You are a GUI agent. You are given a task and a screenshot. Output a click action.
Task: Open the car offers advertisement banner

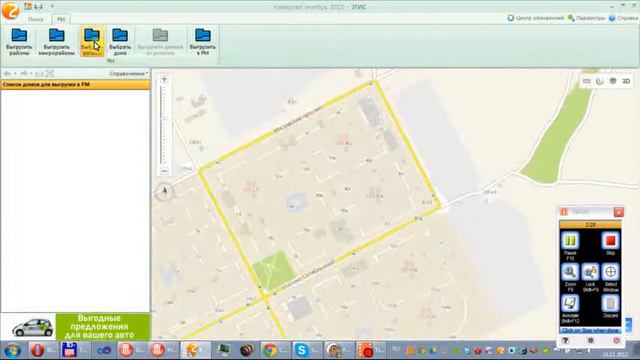click(76, 327)
